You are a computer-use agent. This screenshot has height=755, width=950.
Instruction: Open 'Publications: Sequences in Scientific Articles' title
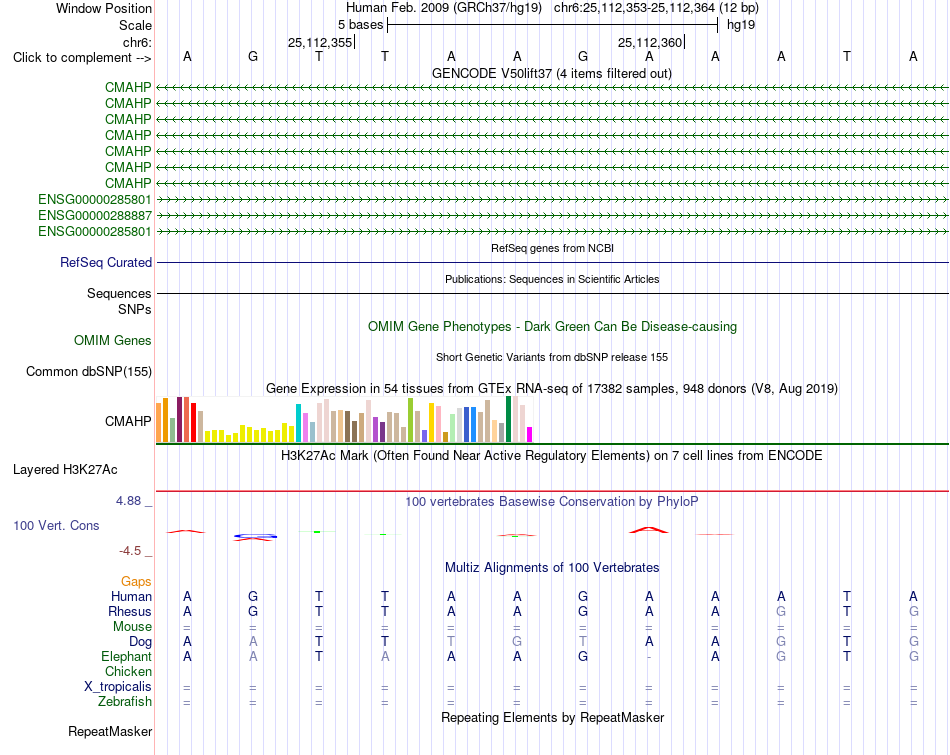coord(552,279)
